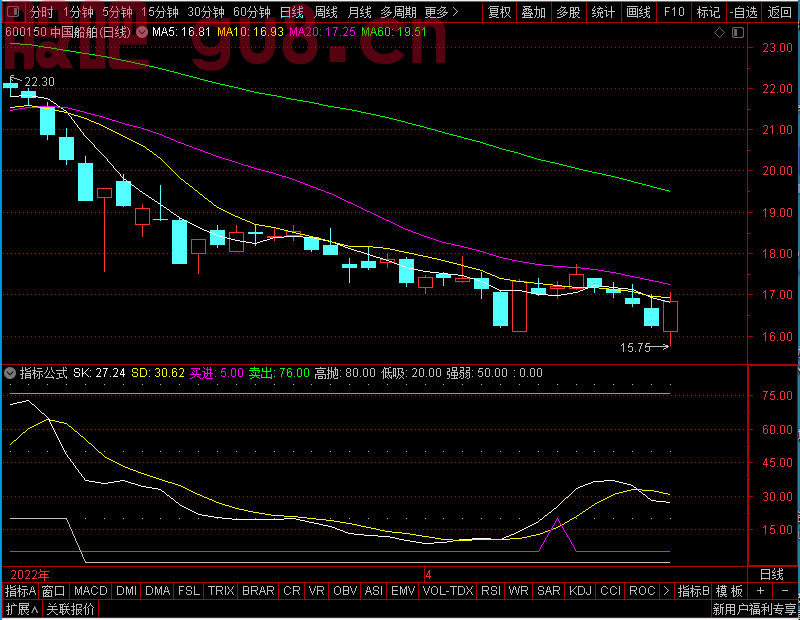This screenshot has width=800, height=620.
Task: Click the MA10: 16.93 label
Action: 250,32
